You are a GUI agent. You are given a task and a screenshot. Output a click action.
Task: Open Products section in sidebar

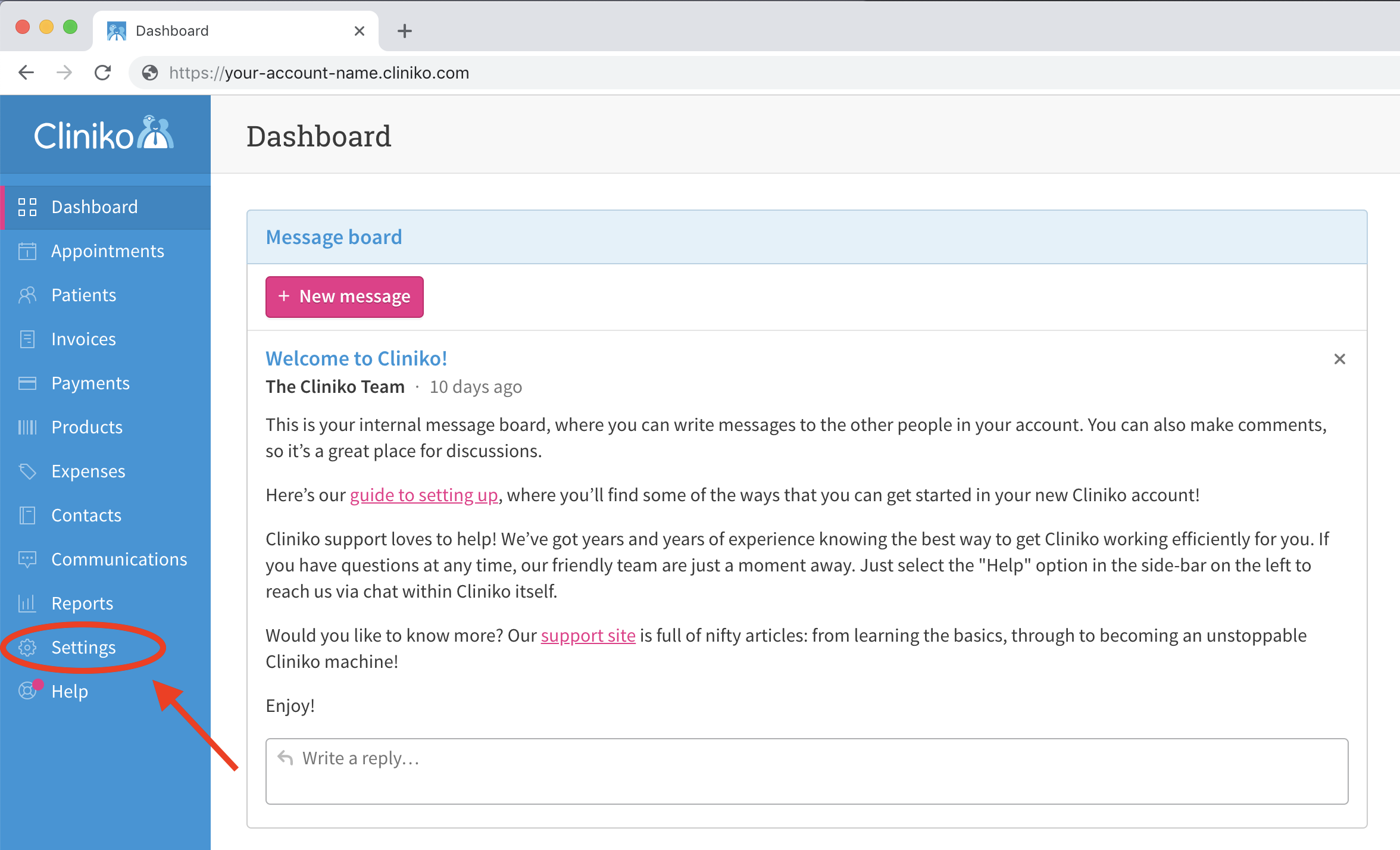(x=105, y=427)
